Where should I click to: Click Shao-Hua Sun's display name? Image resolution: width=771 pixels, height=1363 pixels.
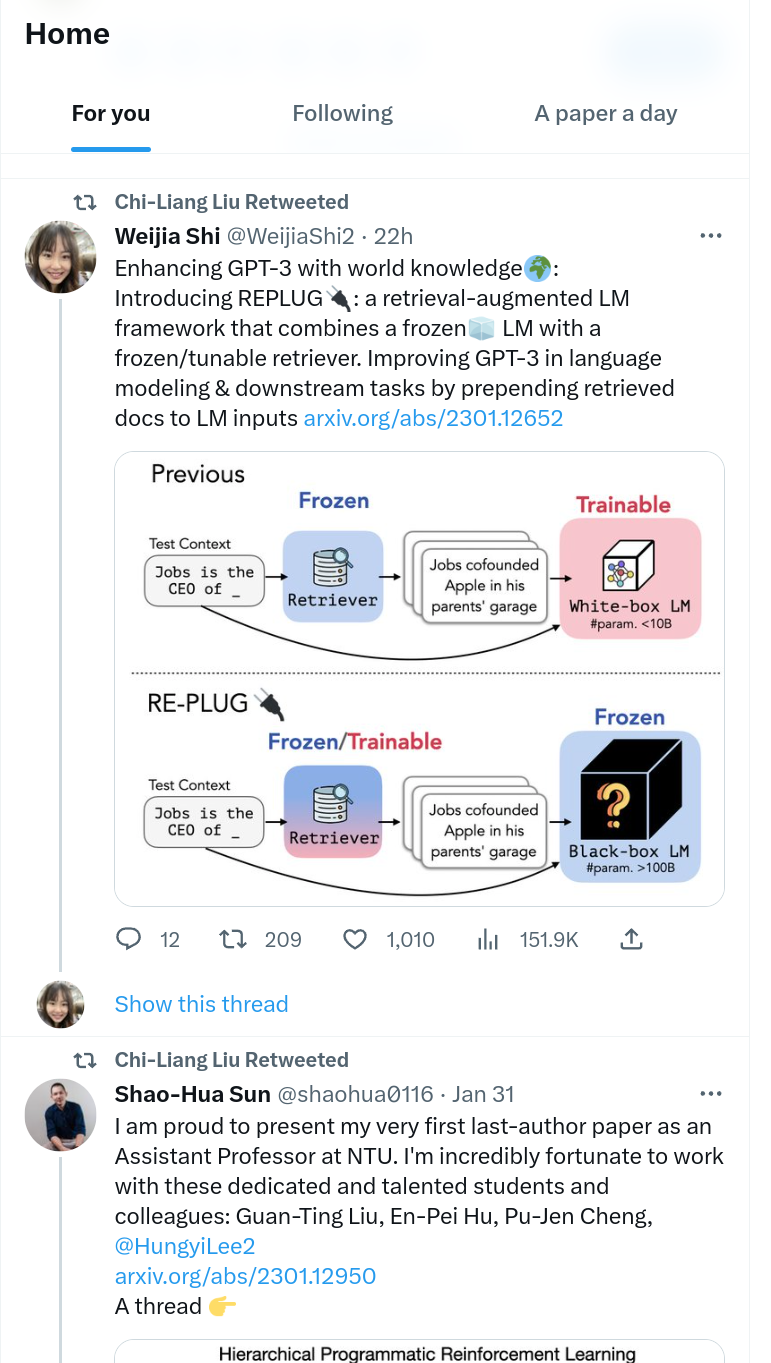(193, 1094)
